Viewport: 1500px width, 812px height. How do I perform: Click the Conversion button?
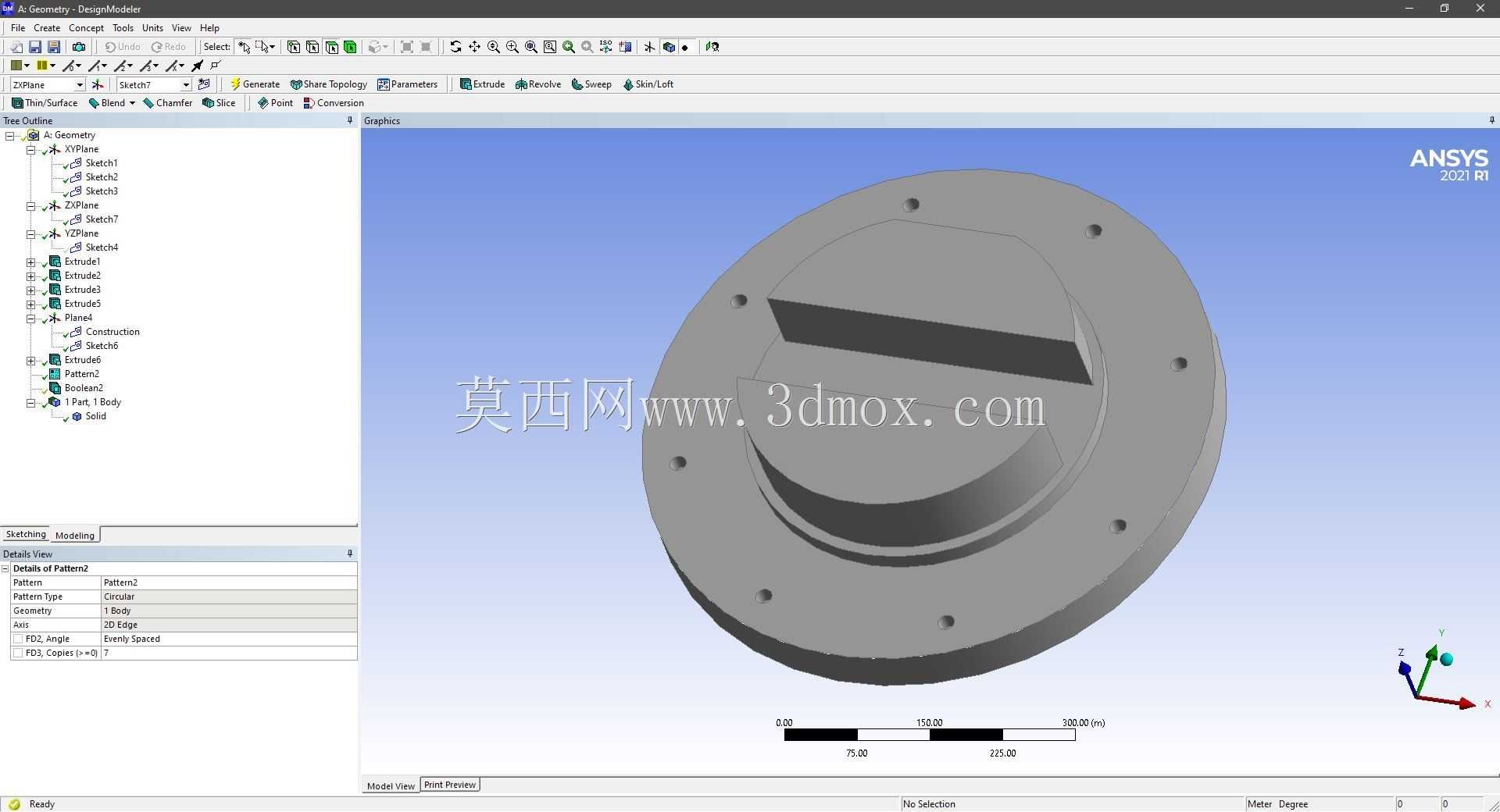pos(334,103)
